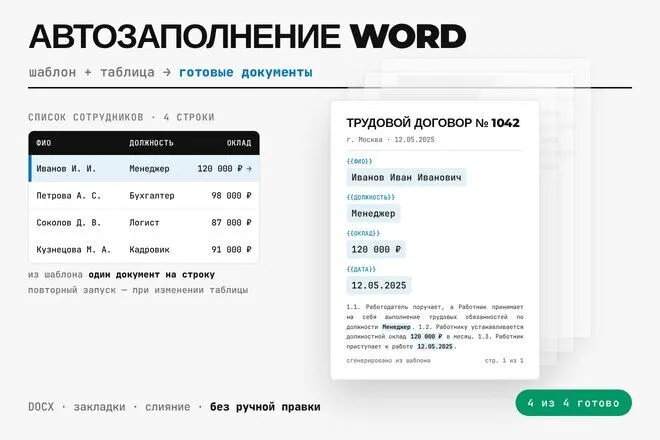The width and height of the screenshot is (660, 440).
Task: Click the 'СПИСОК СОТРУДНИКОВ · 4 СТРОКИ' heading
Action: coord(121,117)
